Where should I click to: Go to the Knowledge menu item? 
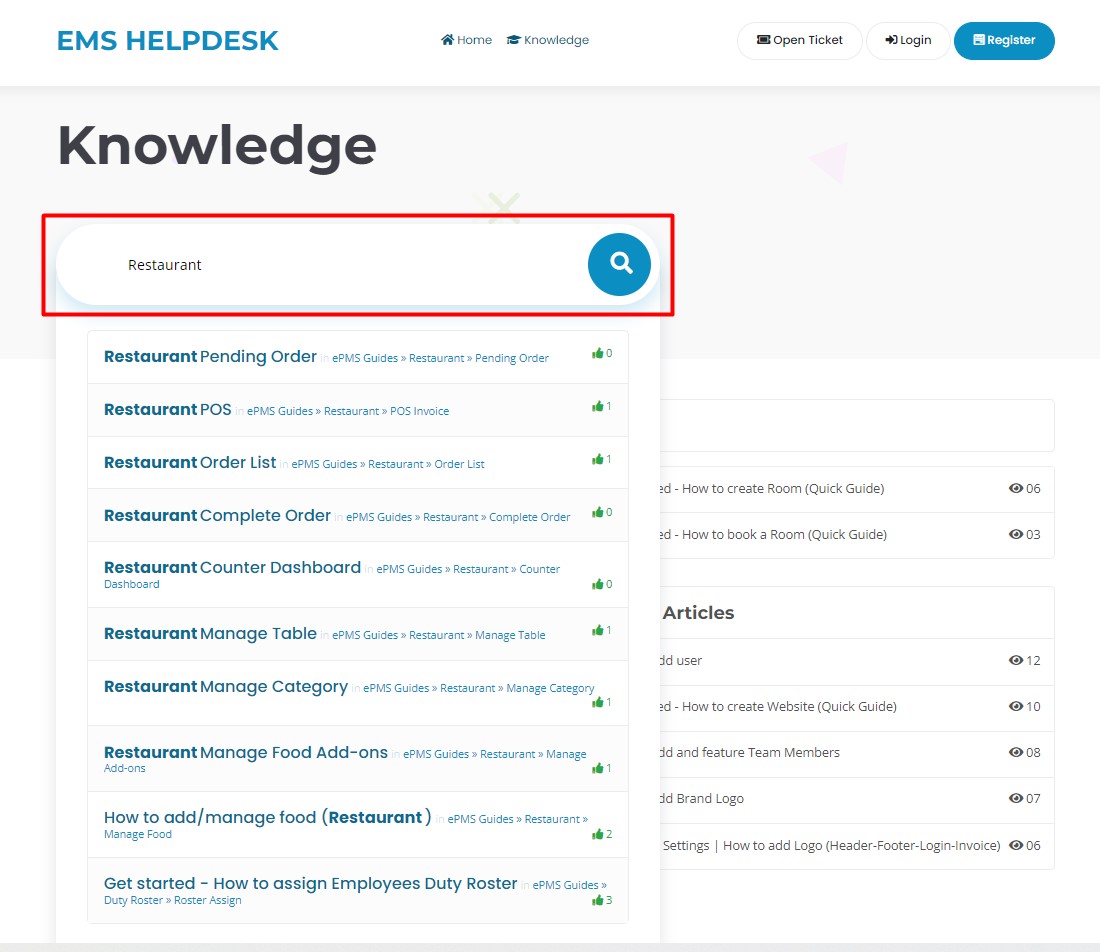point(548,40)
